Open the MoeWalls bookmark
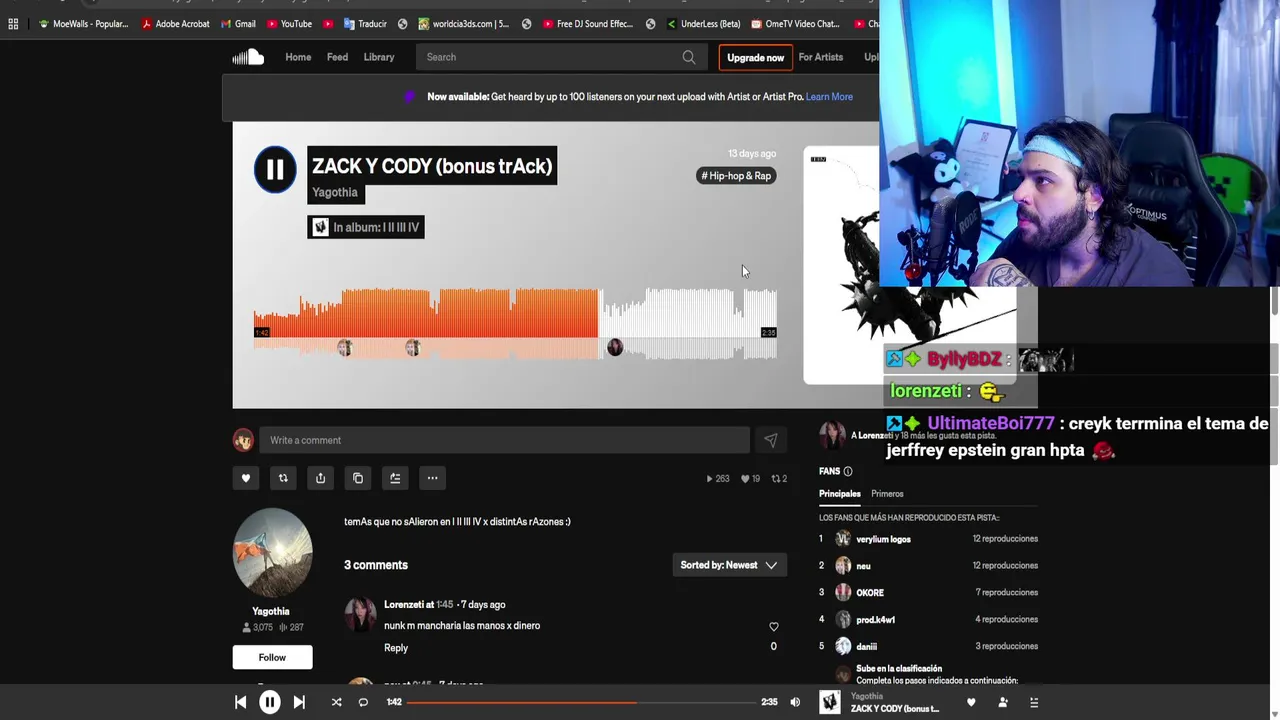This screenshot has height=720, width=1280. click(83, 24)
